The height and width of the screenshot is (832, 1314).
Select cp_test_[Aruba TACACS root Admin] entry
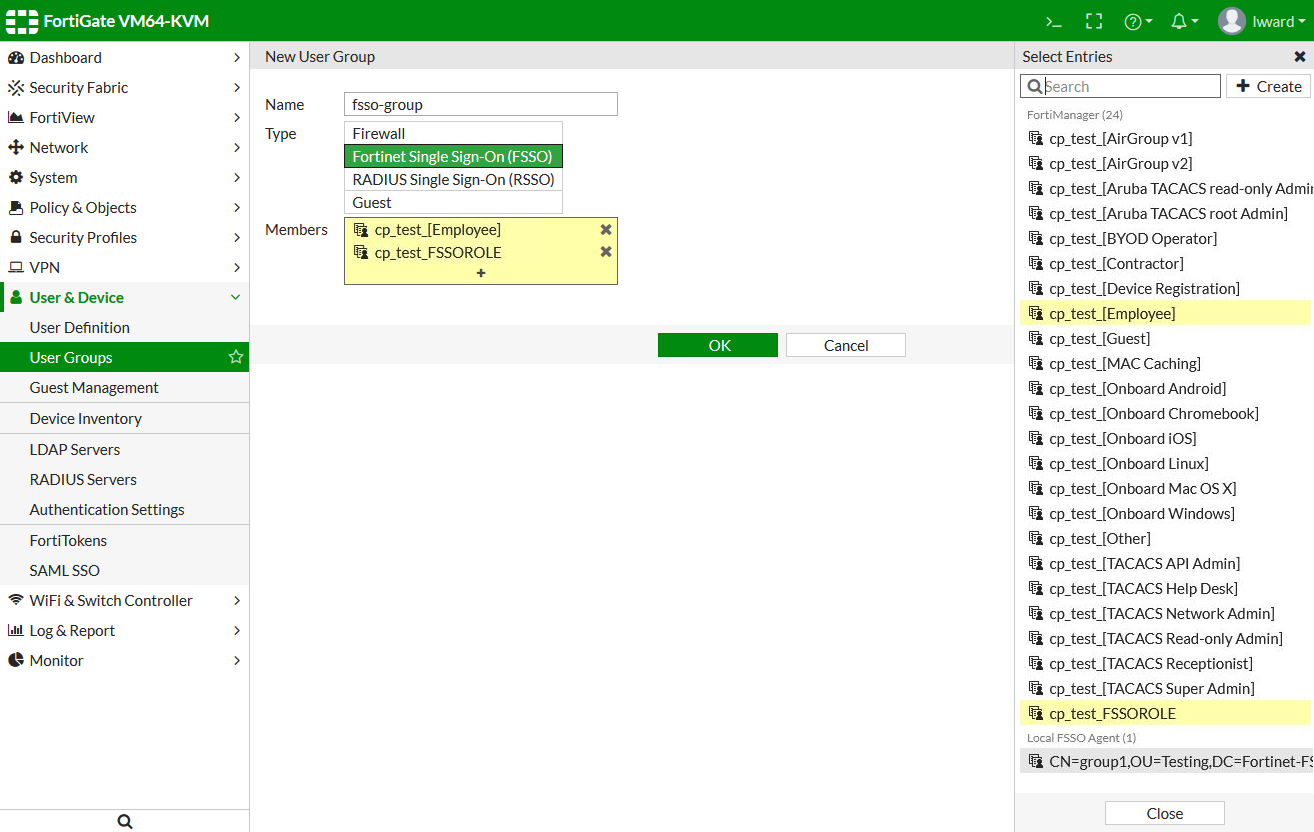point(1165,214)
